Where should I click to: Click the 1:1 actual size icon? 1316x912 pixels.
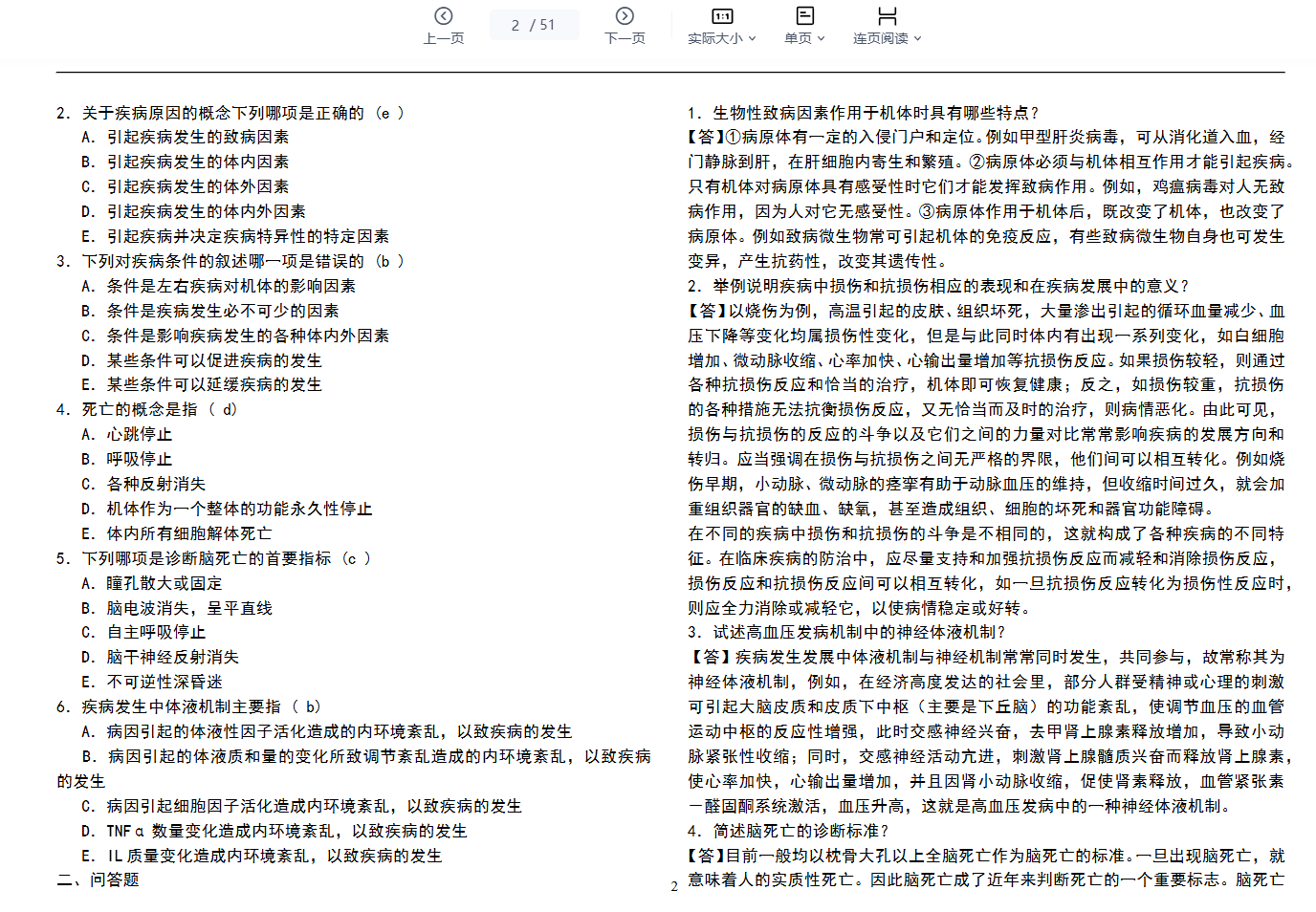tap(722, 16)
